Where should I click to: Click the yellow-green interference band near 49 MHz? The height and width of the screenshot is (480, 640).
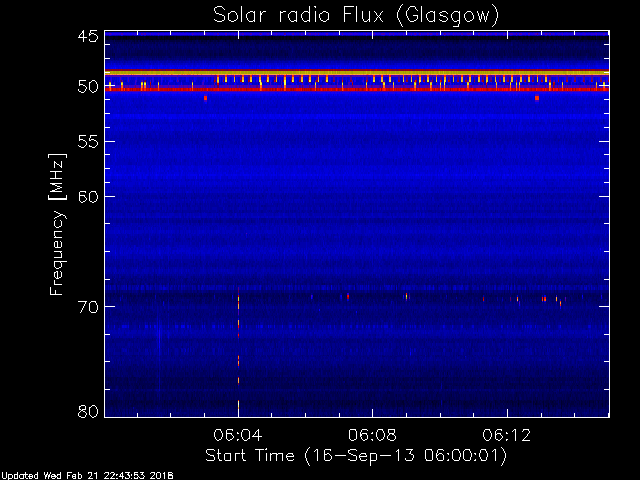tap(357, 73)
